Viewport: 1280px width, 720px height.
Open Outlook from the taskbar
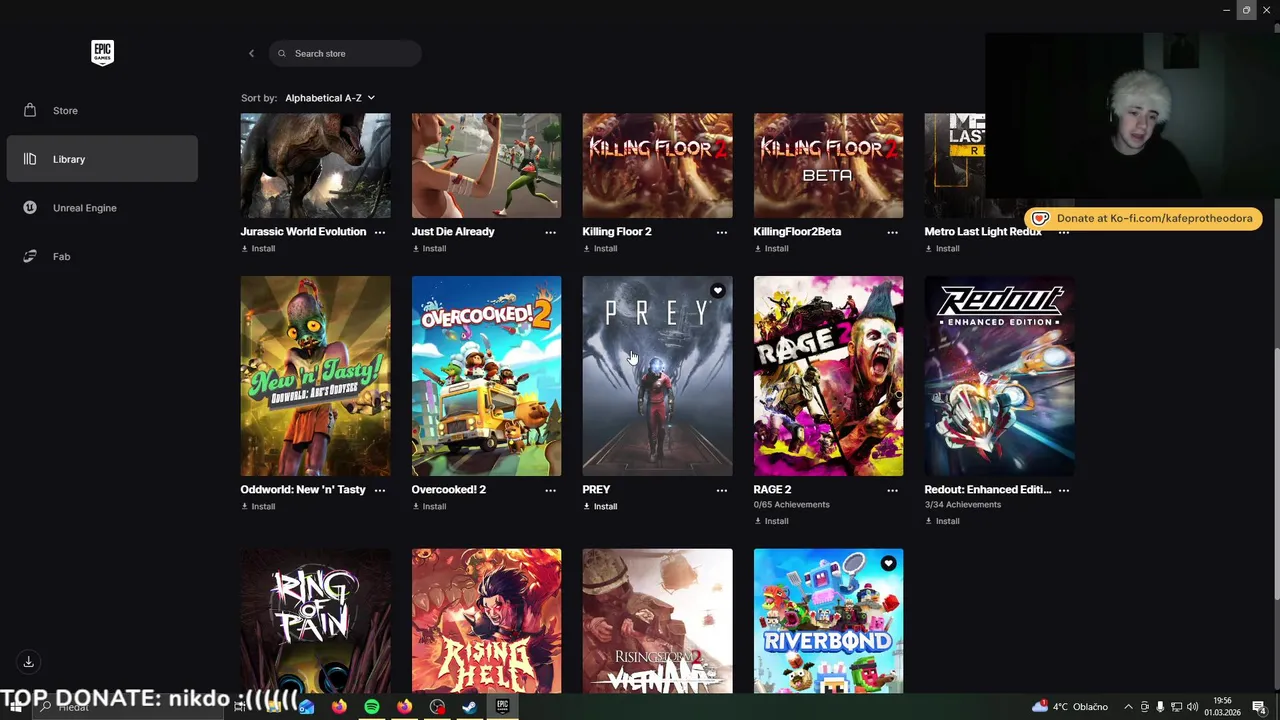306,707
